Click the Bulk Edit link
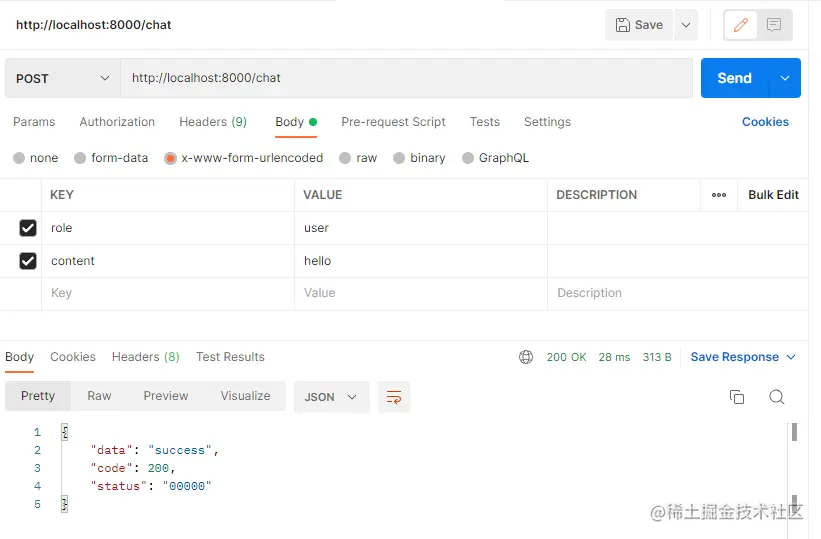 click(773, 195)
